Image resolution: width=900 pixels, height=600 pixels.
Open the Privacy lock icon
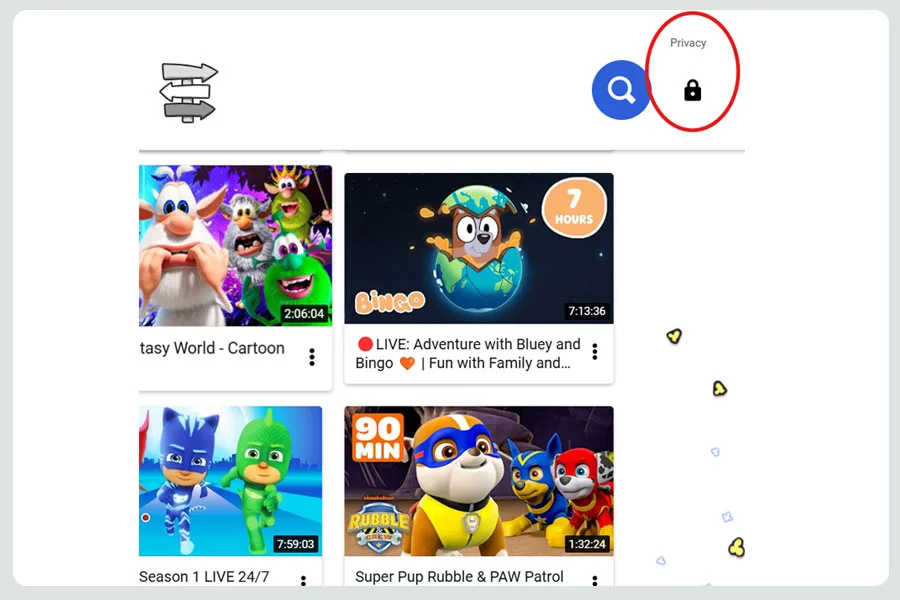[x=692, y=91]
